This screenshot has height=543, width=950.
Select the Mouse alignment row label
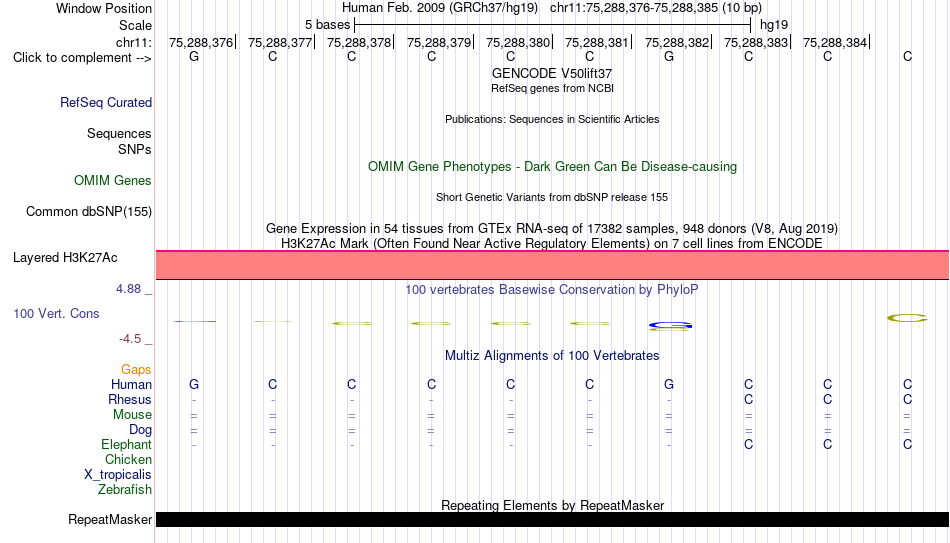[133, 415]
